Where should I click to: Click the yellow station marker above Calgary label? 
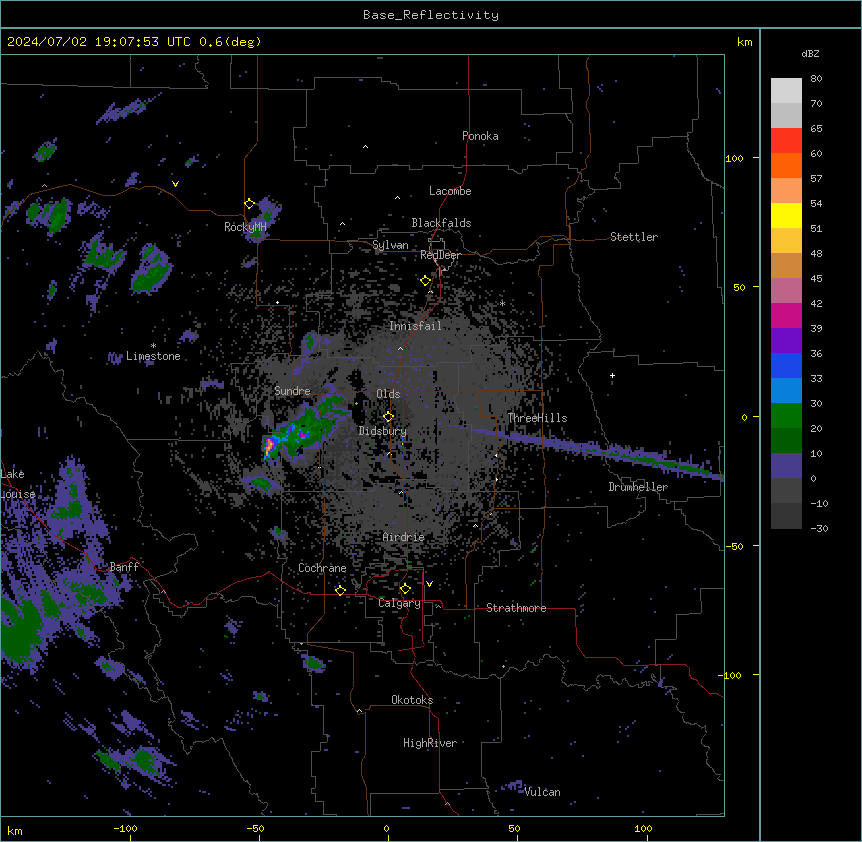point(405,589)
